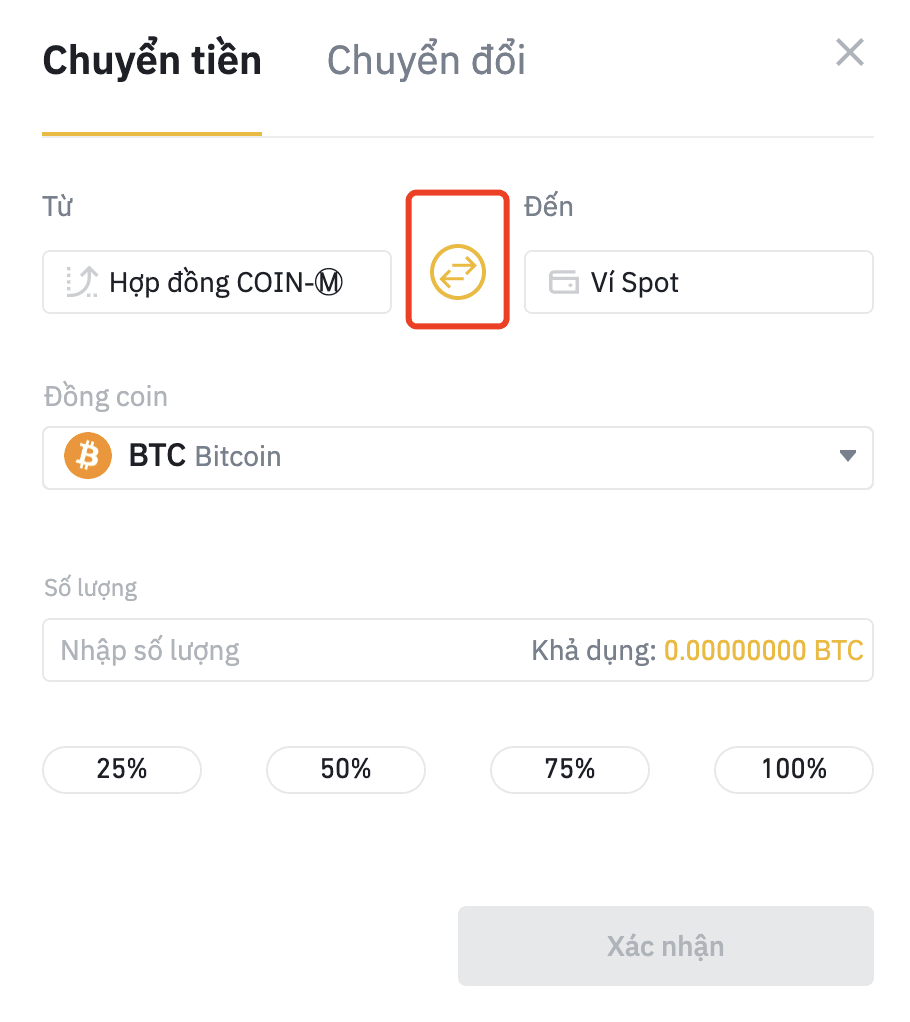Click the Xác nhận confirm button

[x=666, y=946]
